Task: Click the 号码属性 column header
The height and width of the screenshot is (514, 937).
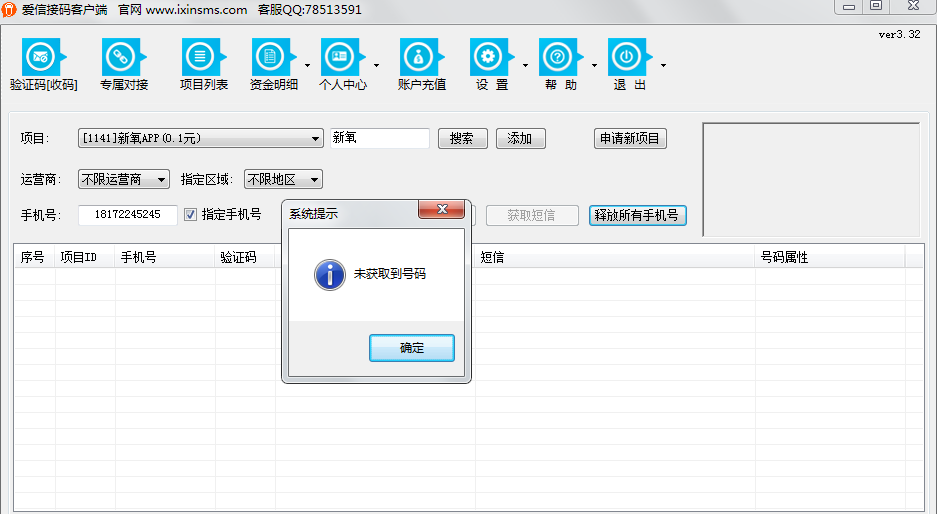Action: coord(829,257)
